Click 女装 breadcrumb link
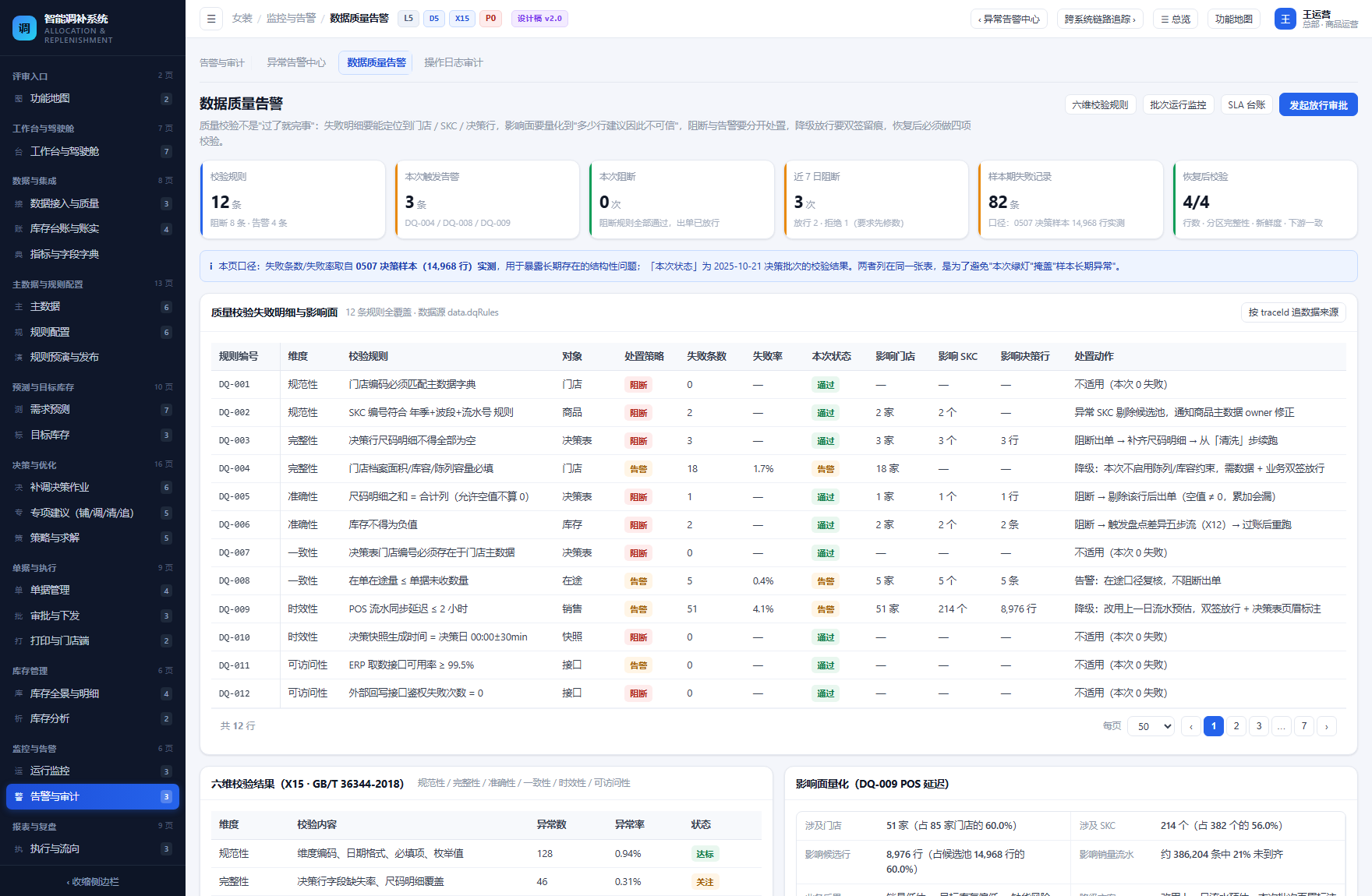 (x=242, y=19)
